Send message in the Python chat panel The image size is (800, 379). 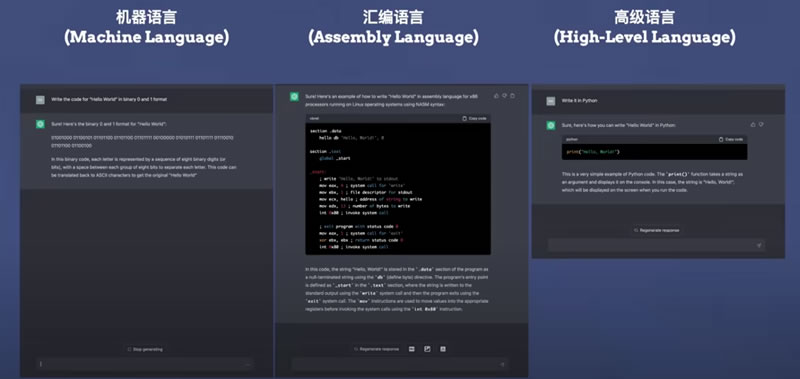pyautogui.click(x=759, y=245)
